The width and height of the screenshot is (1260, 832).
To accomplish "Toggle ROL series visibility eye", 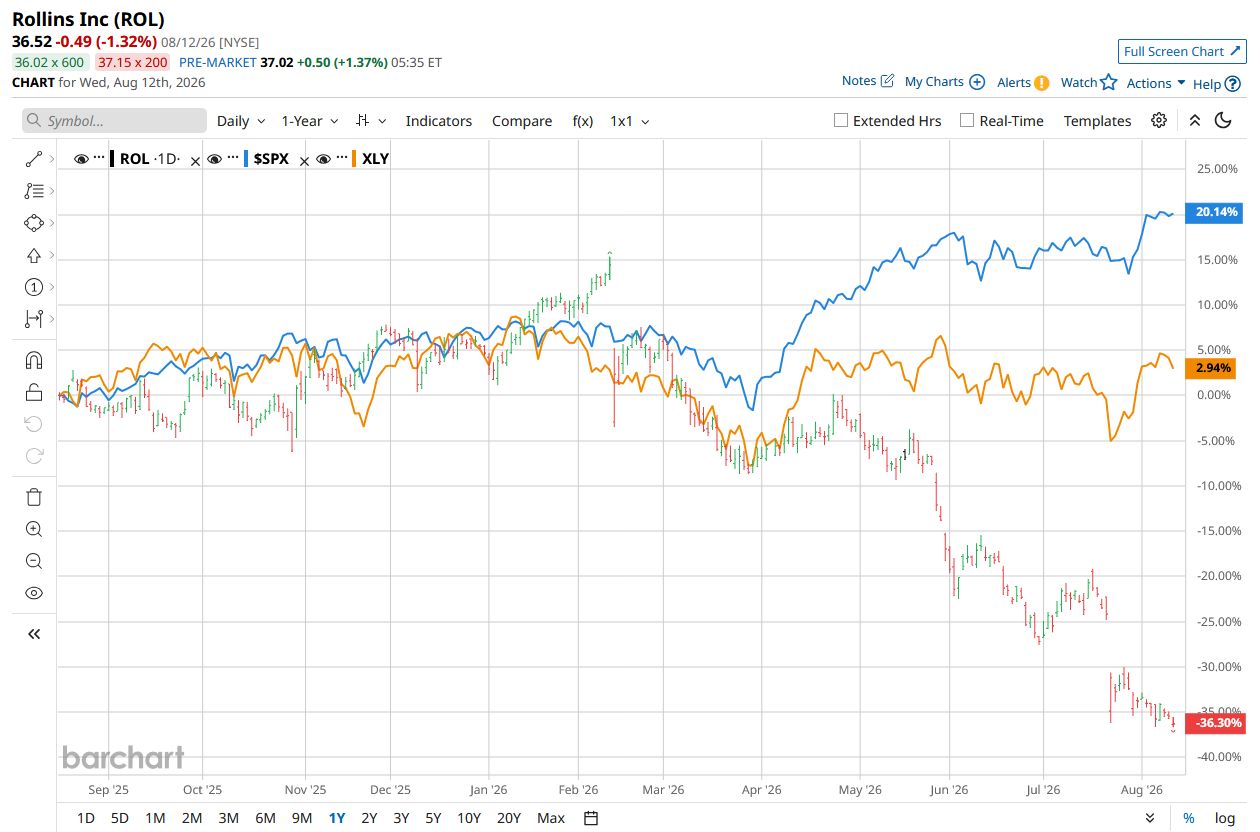I will (82, 158).
